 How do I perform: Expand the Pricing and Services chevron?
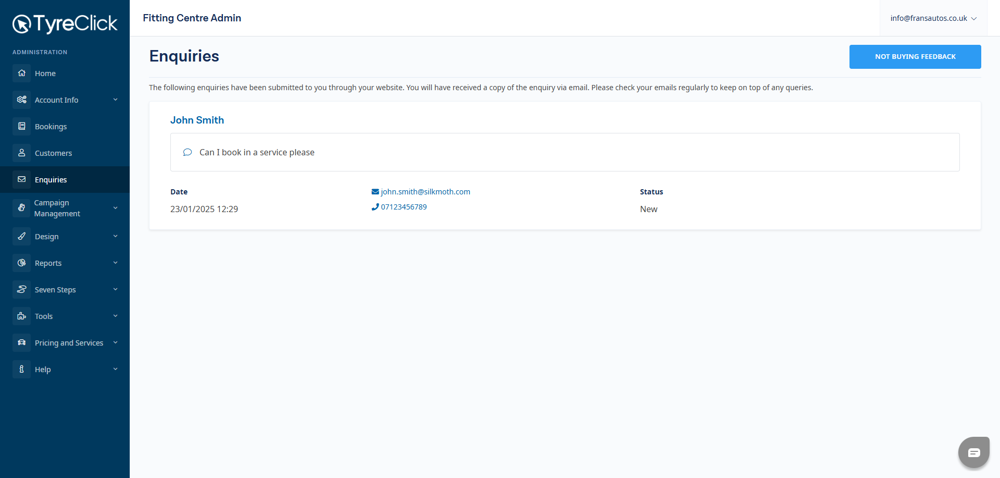point(115,343)
